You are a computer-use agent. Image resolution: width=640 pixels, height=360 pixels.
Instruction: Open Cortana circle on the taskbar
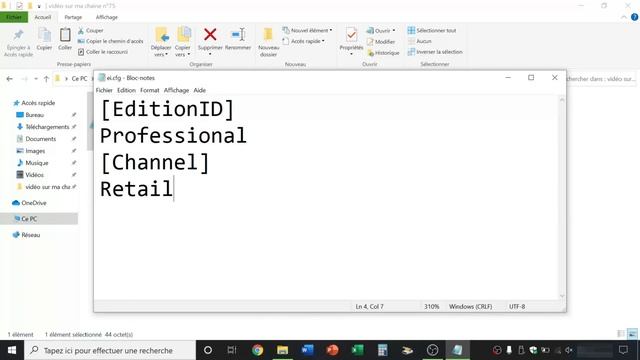[x=208, y=350]
